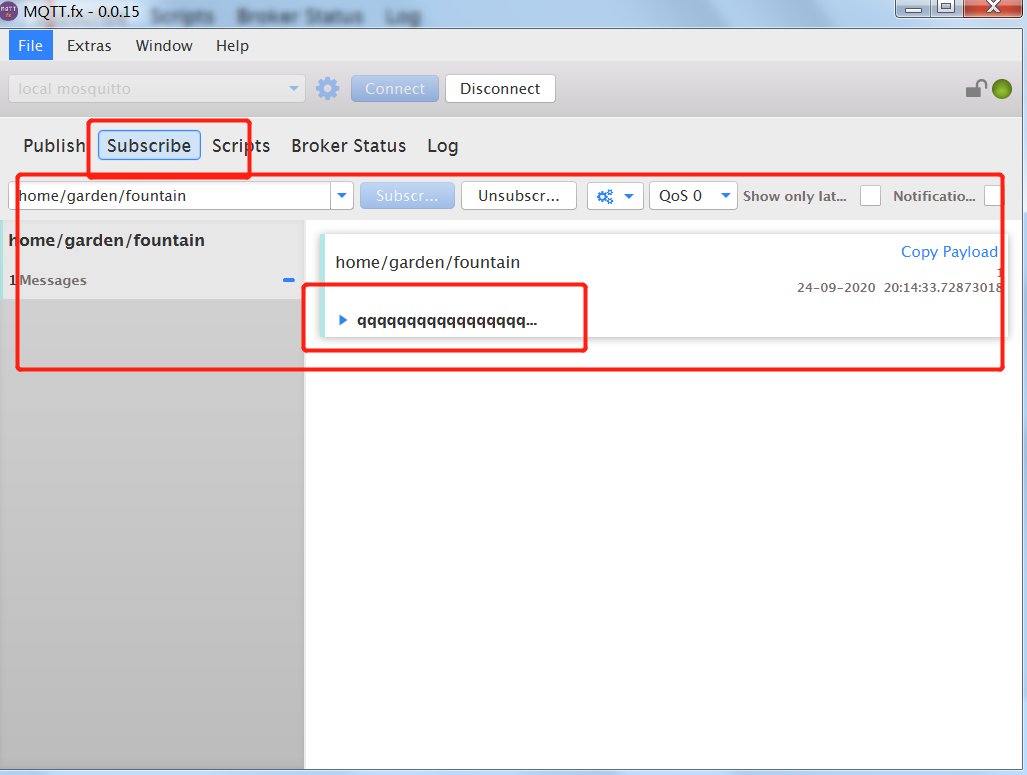Open the subscription settings gear on the Subscribe toolbar

(607, 195)
